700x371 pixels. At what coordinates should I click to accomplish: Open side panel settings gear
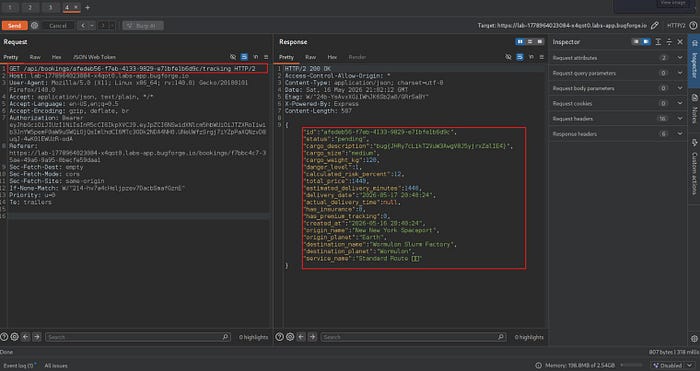[x=694, y=338]
